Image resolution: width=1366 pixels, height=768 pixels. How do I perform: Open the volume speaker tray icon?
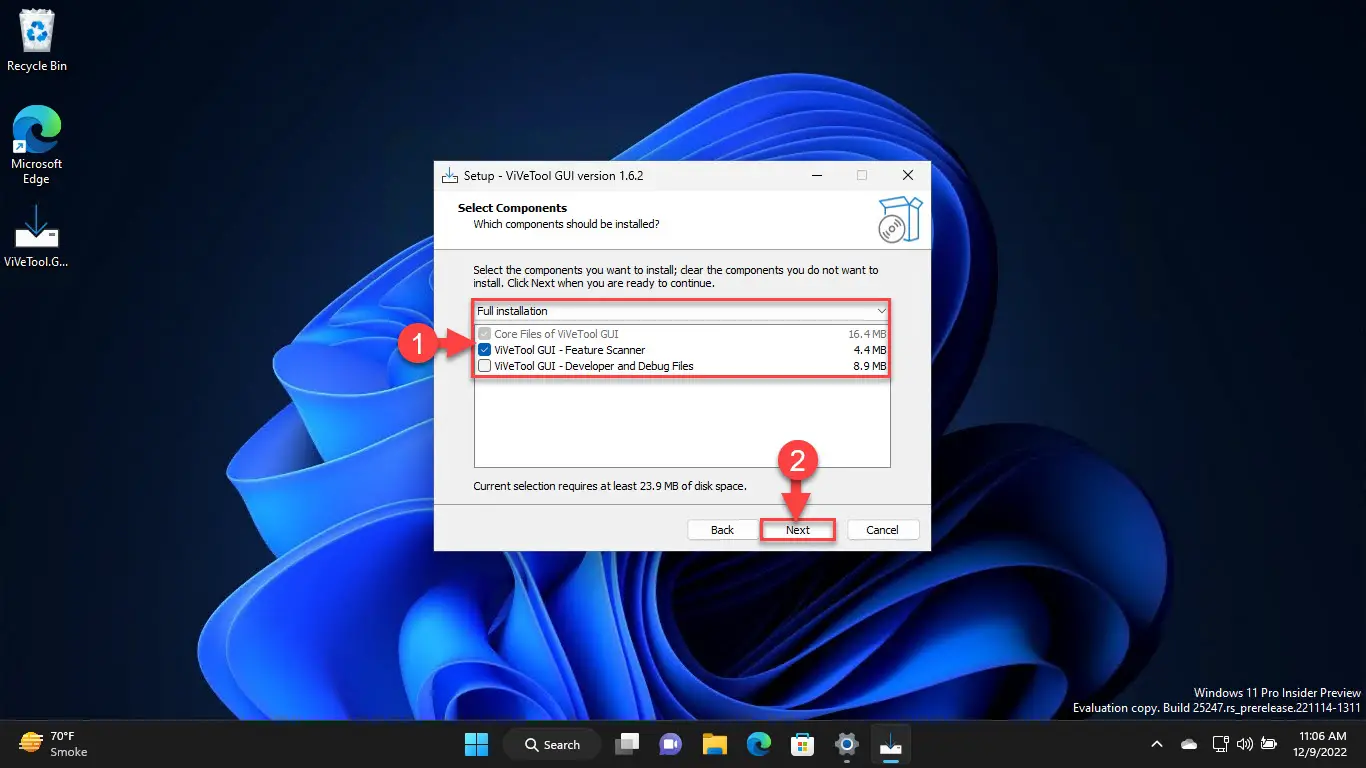tap(1245, 744)
